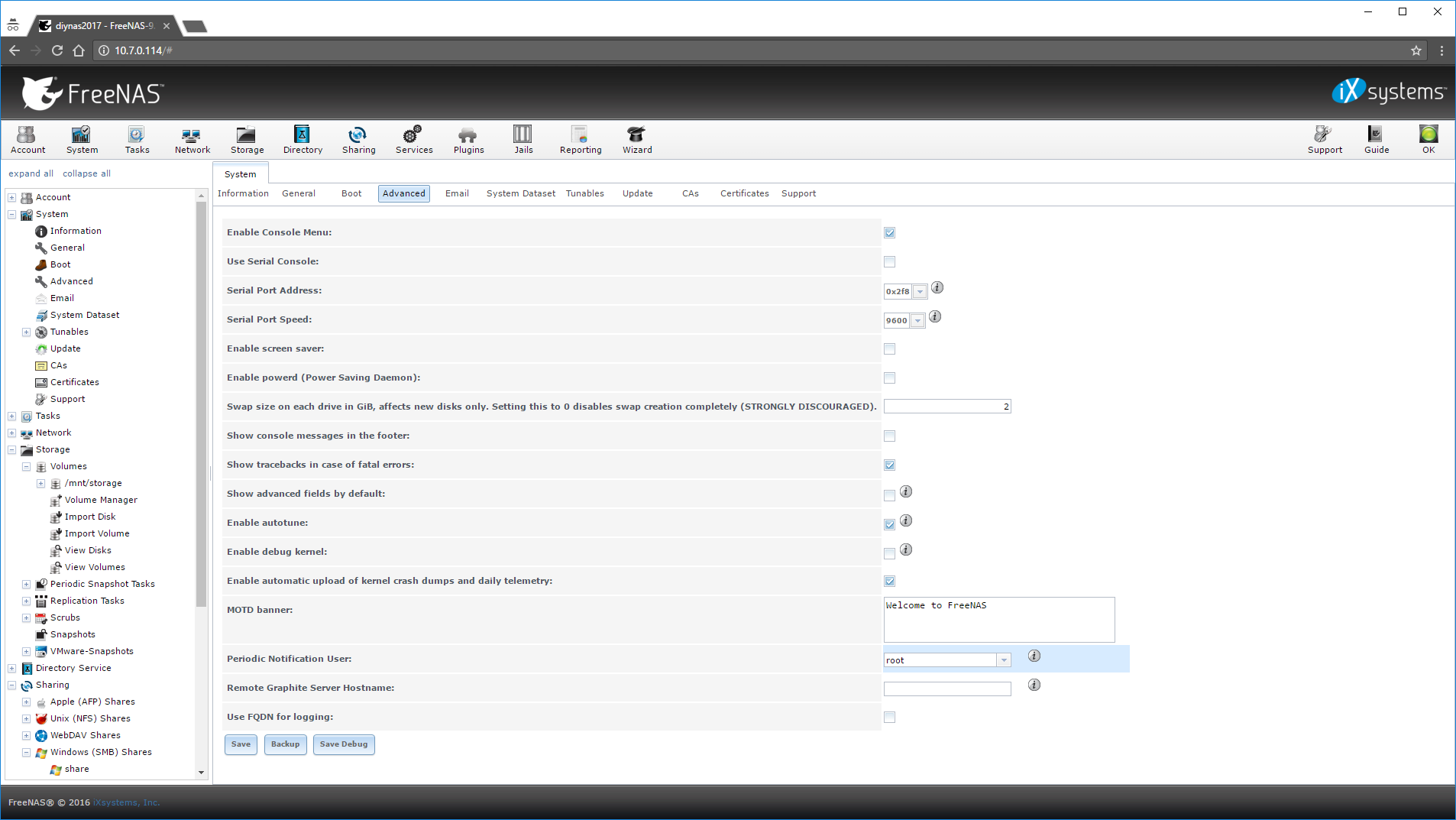Bookmark this page with the star

1416,50
